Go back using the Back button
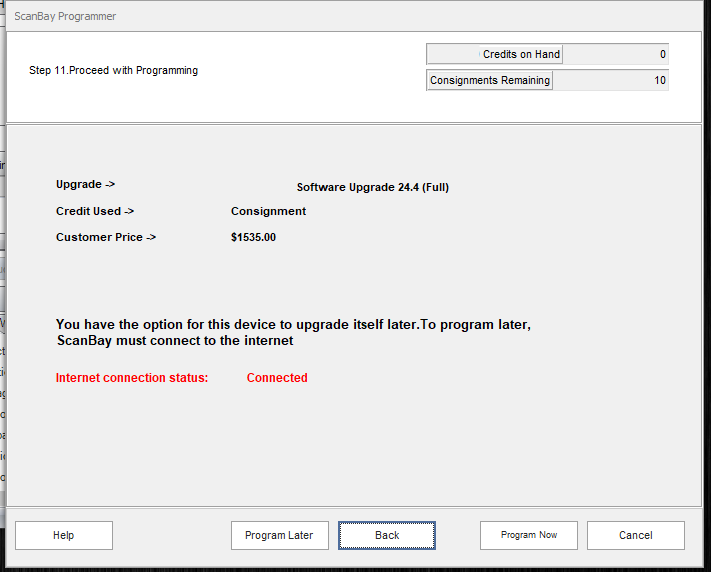 click(386, 535)
